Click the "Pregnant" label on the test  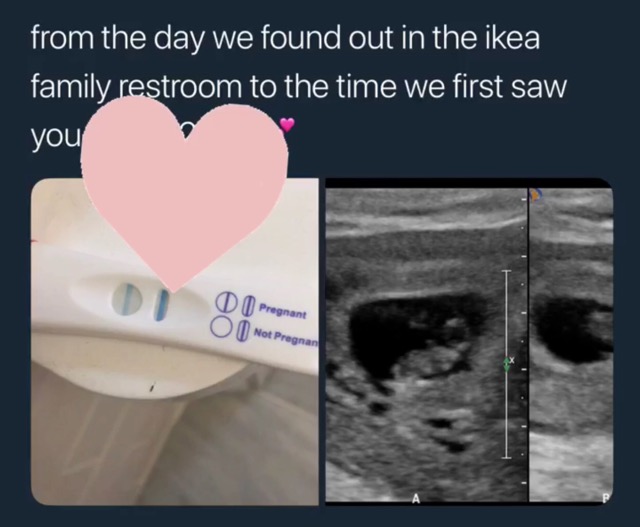283,311
